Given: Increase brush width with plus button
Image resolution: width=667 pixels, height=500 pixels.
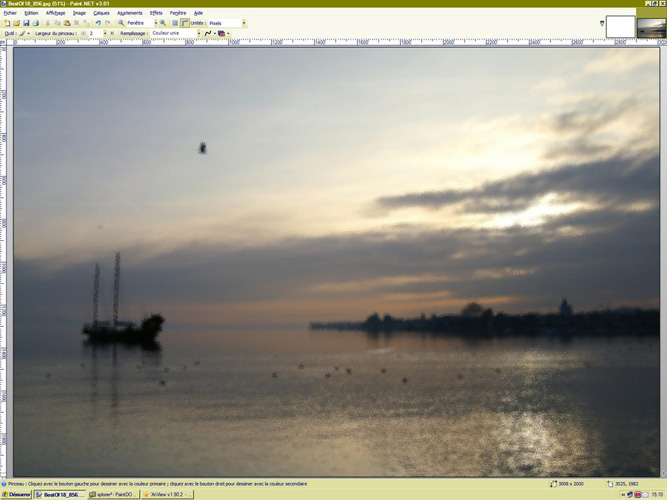Looking at the screenshot, I should (x=112, y=33).
